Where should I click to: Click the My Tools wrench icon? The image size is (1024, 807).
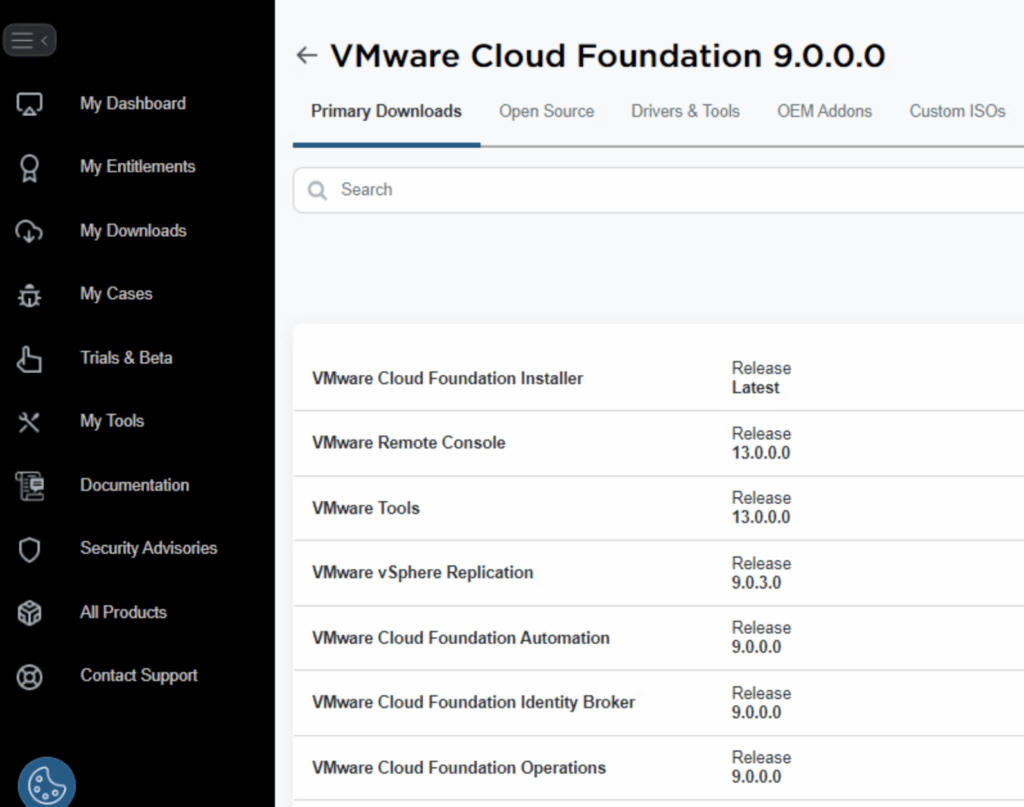[30, 422]
